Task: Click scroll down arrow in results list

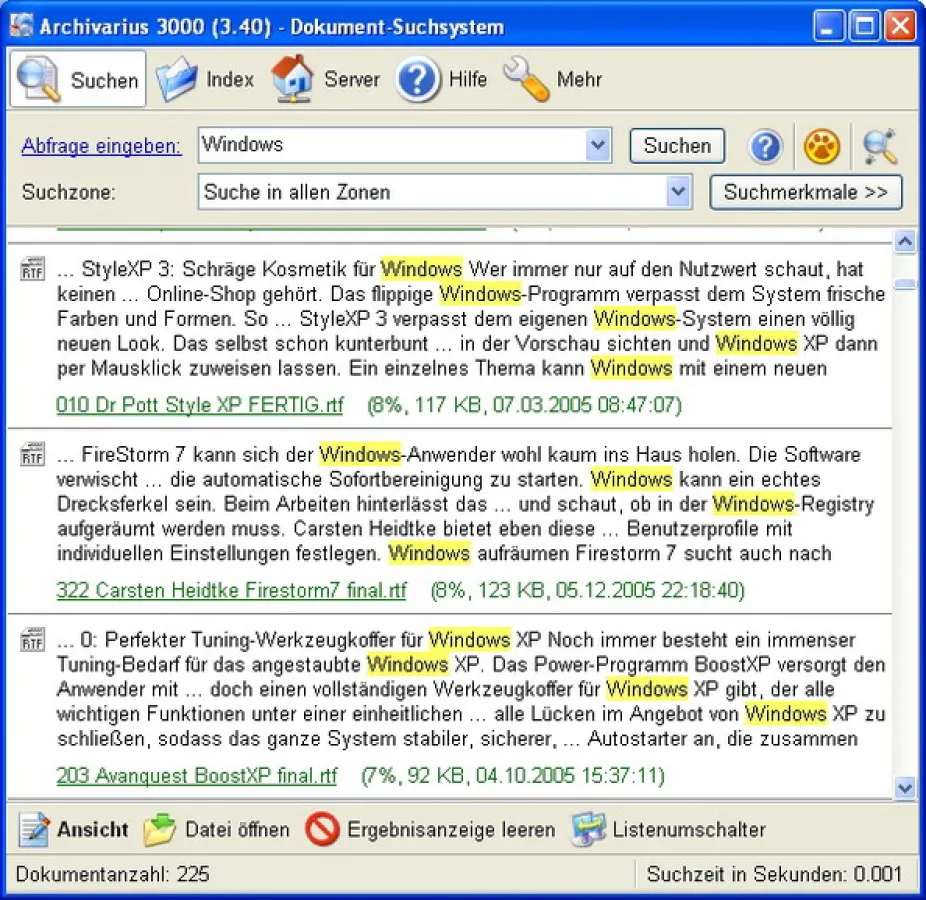Action: tap(905, 788)
